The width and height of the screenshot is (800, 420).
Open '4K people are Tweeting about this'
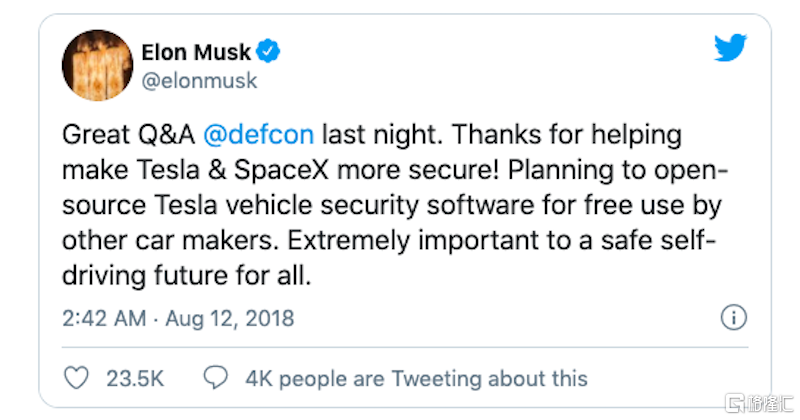[416, 378]
